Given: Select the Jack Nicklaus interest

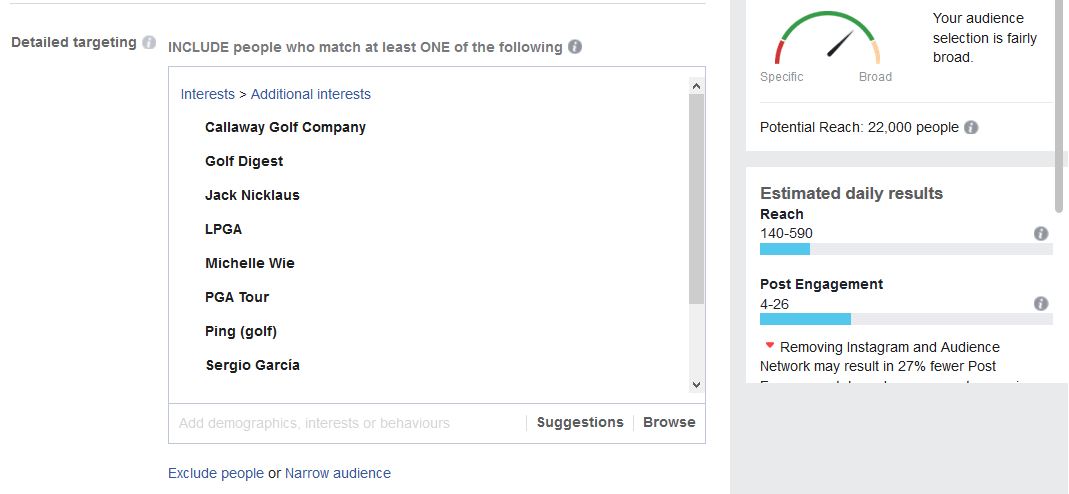Looking at the screenshot, I should [x=252, y=196].
